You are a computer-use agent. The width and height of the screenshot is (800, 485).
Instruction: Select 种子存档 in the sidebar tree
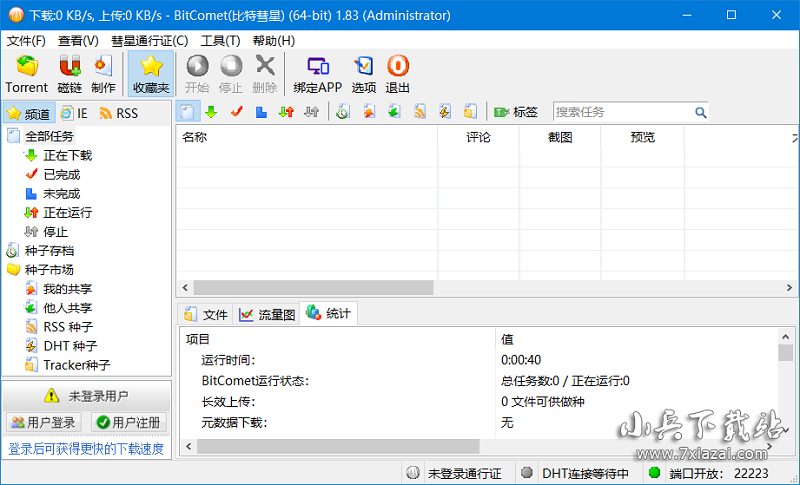click(48, 251)
